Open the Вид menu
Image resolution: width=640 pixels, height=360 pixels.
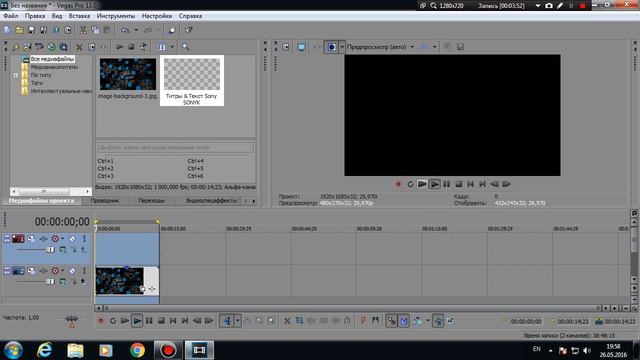tap(57, 16)
